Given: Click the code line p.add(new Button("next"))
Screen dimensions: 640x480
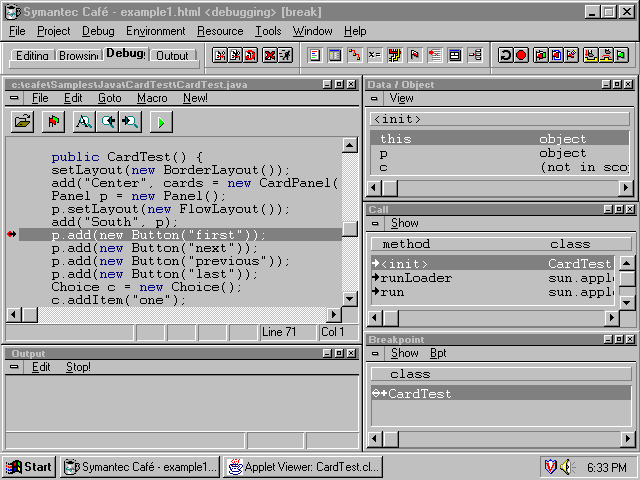Looking at the screenshot, I should coord(154,248).
